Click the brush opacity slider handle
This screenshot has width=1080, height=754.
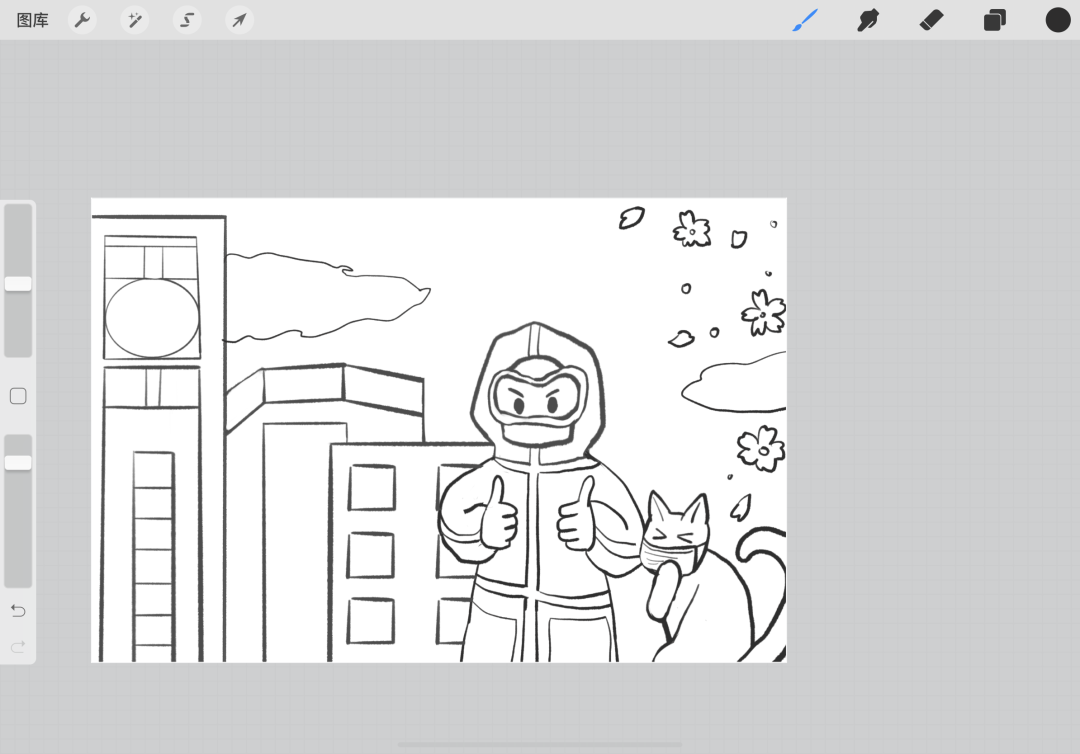click(x=18, y=462)
